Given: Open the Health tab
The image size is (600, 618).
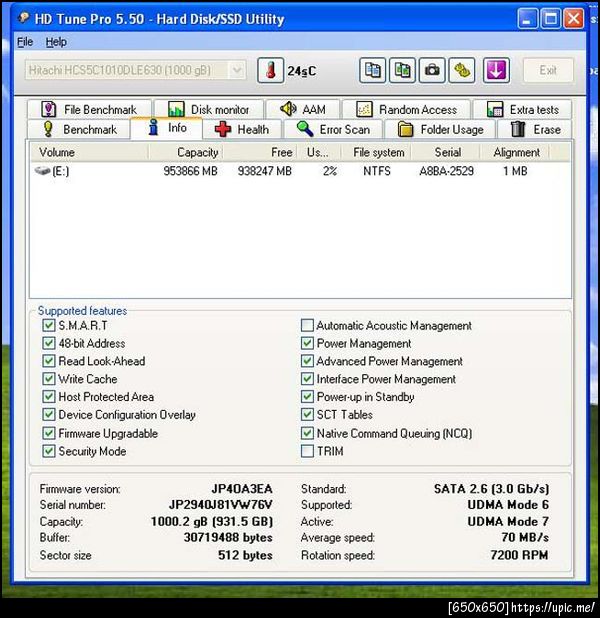Looking at the screenshot, I should point(242,129).
